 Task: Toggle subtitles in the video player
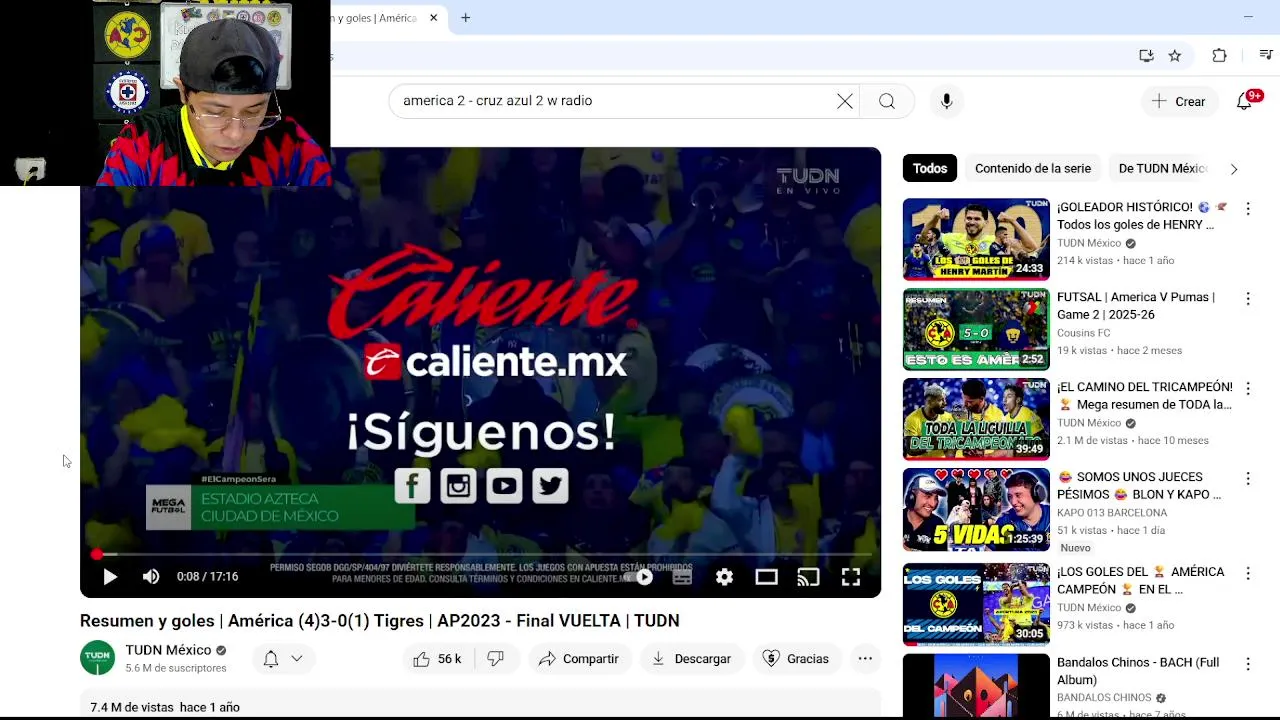click(683, 577)
